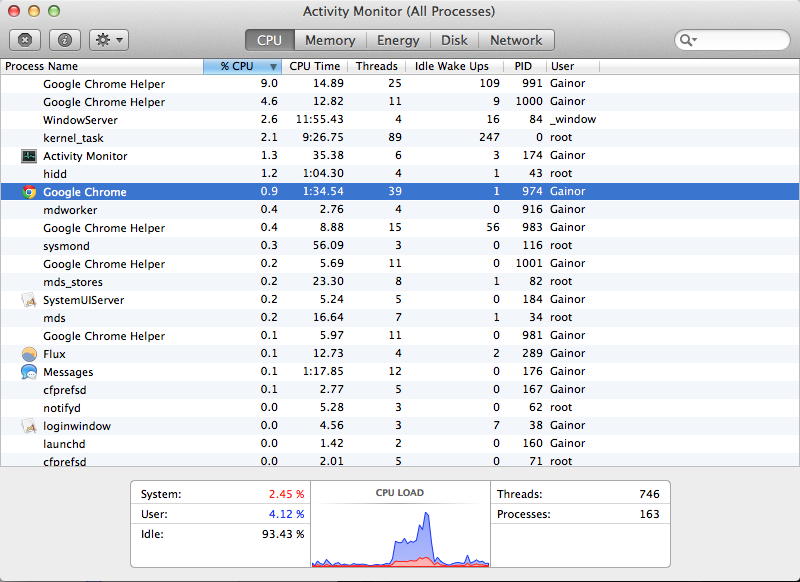Select the Google Chrome Helper row with PID 991
The image size is (800, 582).
400,84
